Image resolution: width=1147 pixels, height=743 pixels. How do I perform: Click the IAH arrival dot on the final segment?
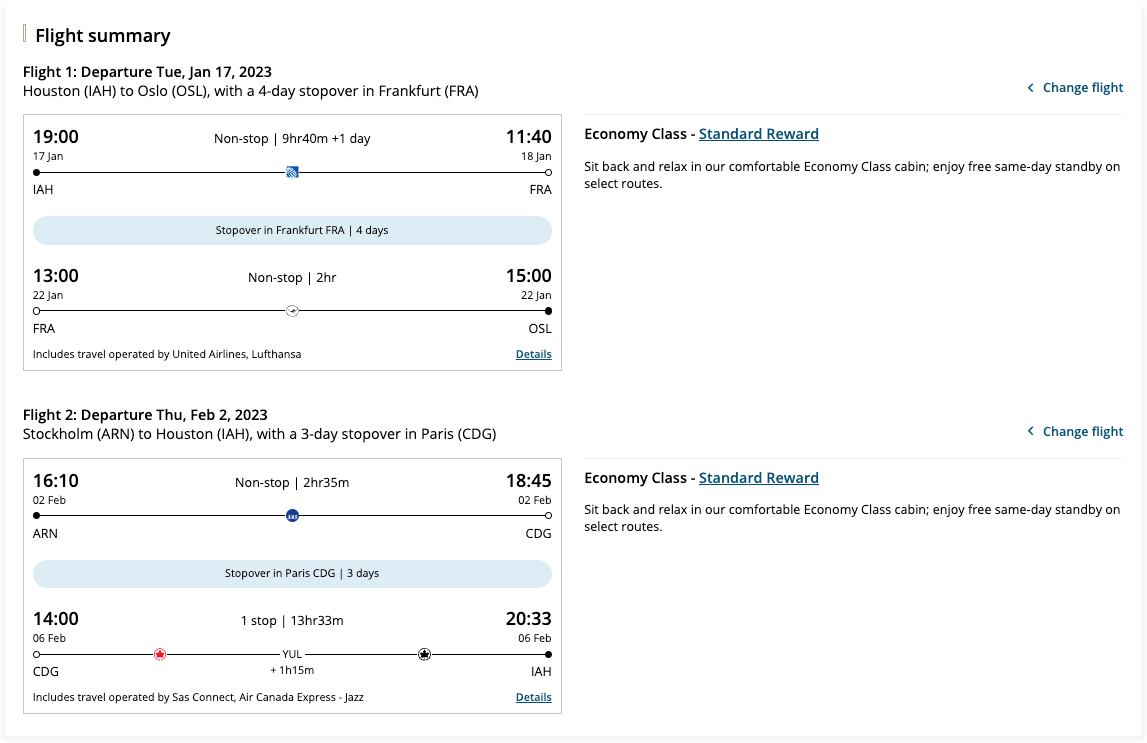(x=547, y=653)
